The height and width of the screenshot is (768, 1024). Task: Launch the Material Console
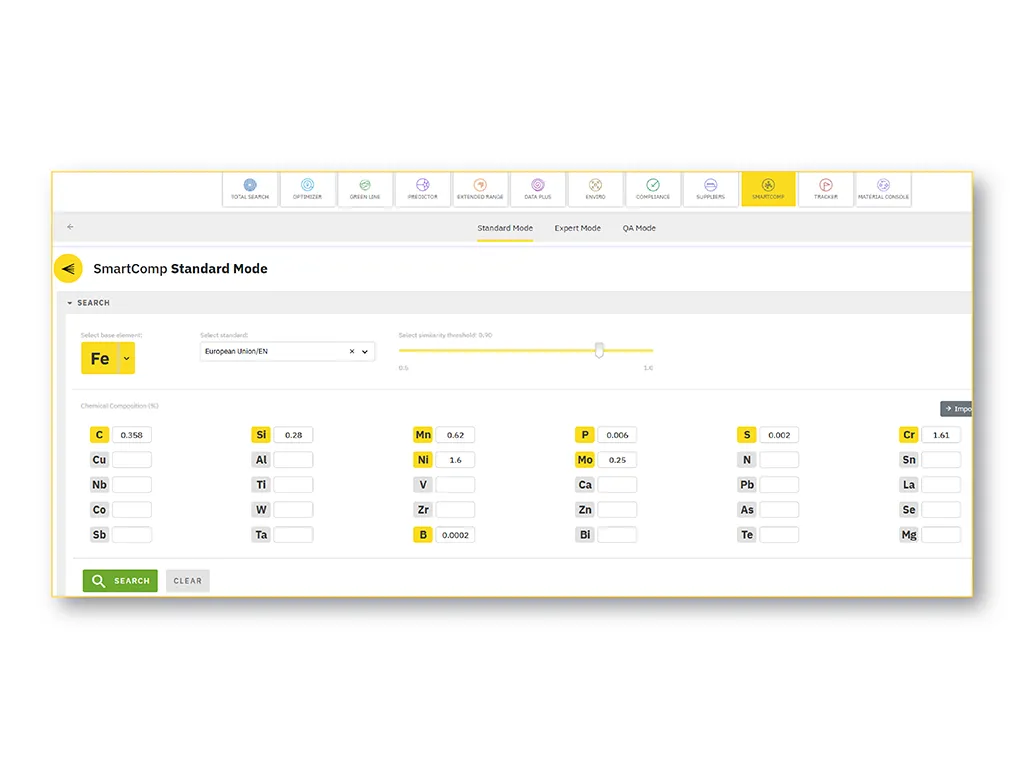(883, 189)
